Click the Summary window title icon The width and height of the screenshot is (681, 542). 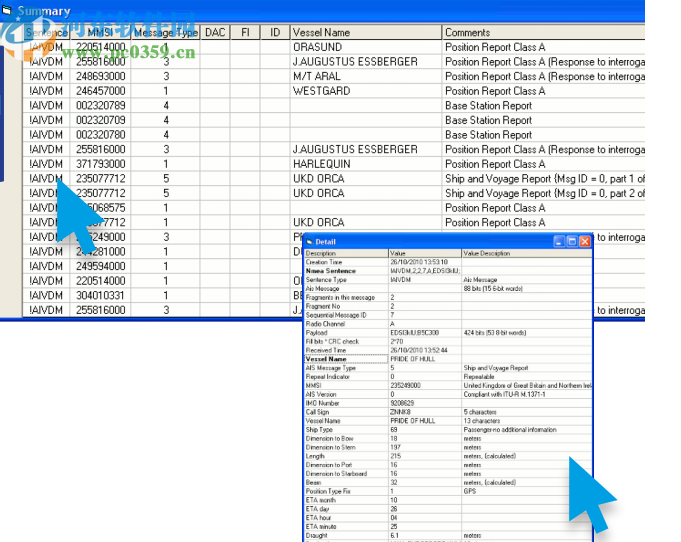[x=6, y=10]
